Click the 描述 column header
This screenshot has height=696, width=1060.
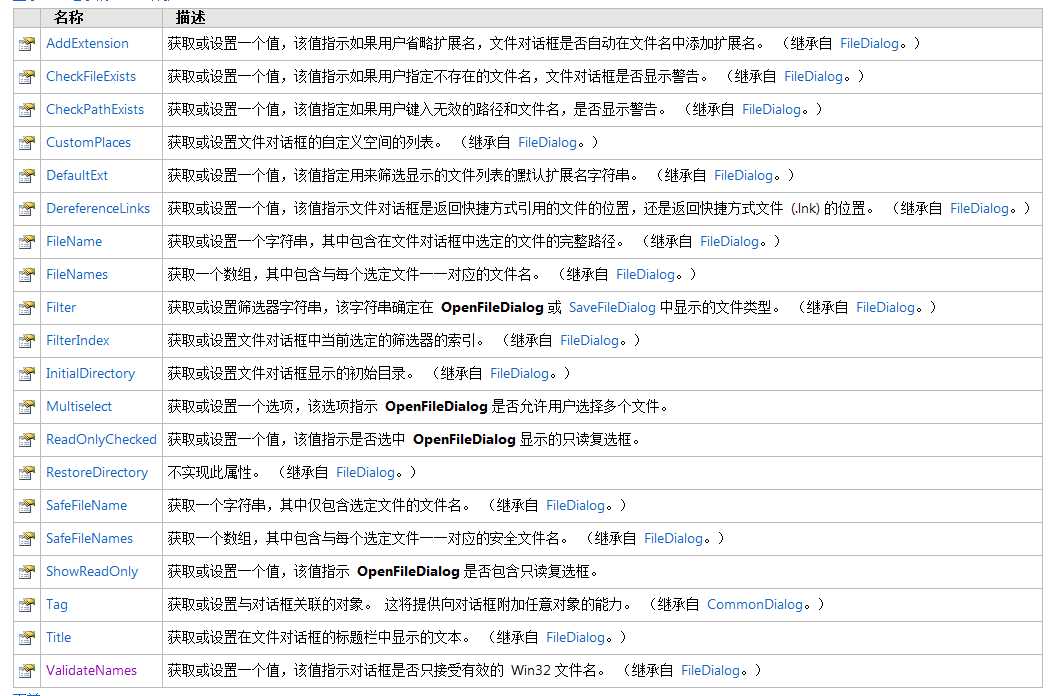(190, 18)
